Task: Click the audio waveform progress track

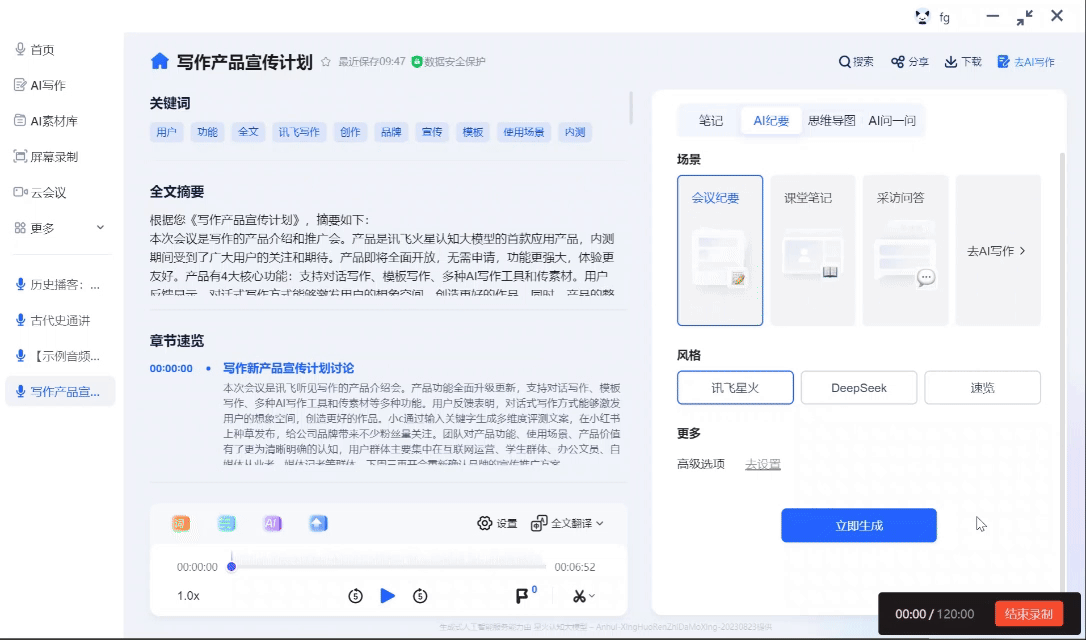Action: pyautogui.click(x=389, y=567)
